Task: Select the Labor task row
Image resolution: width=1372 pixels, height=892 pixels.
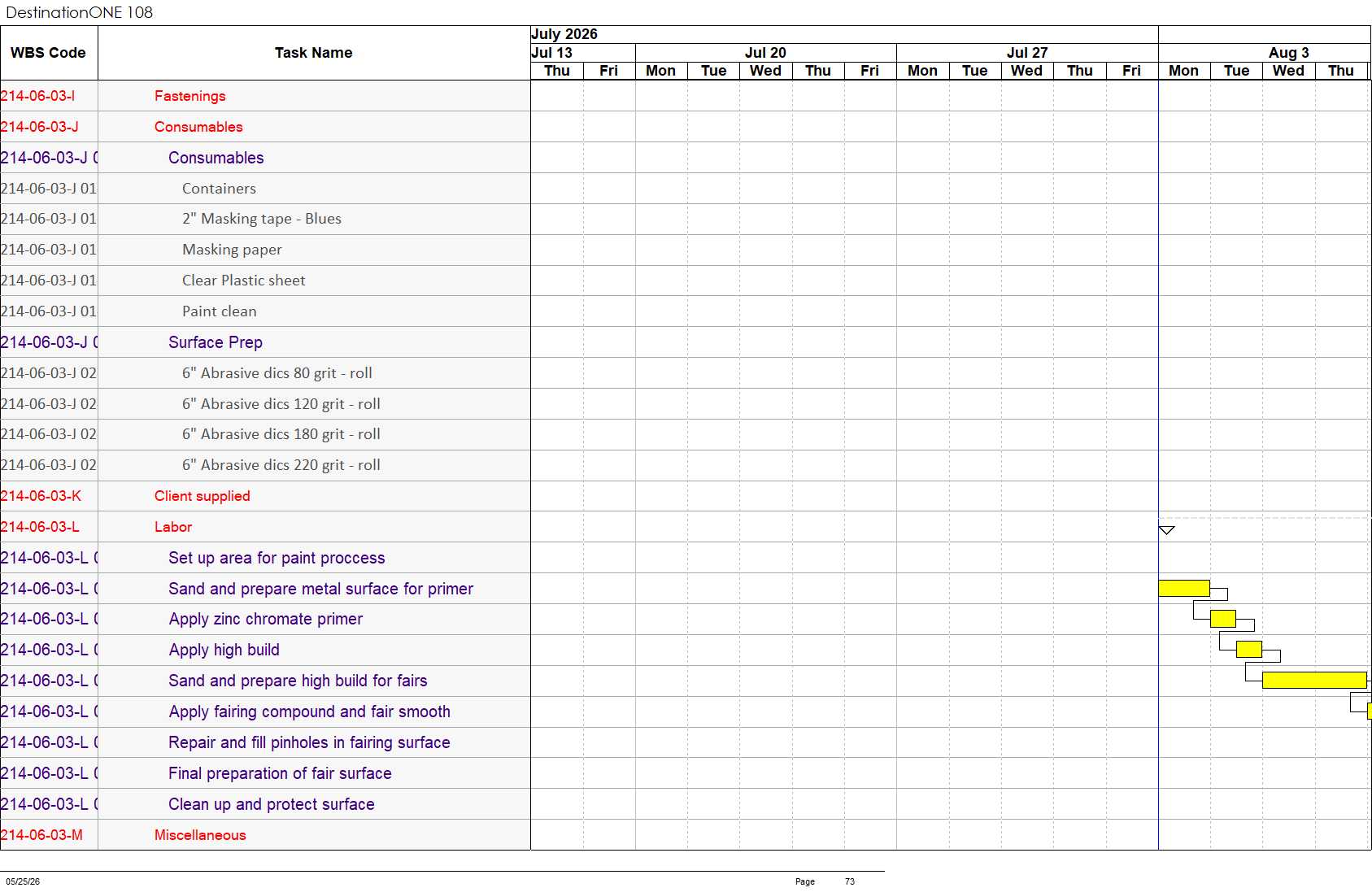Action: 173,527
